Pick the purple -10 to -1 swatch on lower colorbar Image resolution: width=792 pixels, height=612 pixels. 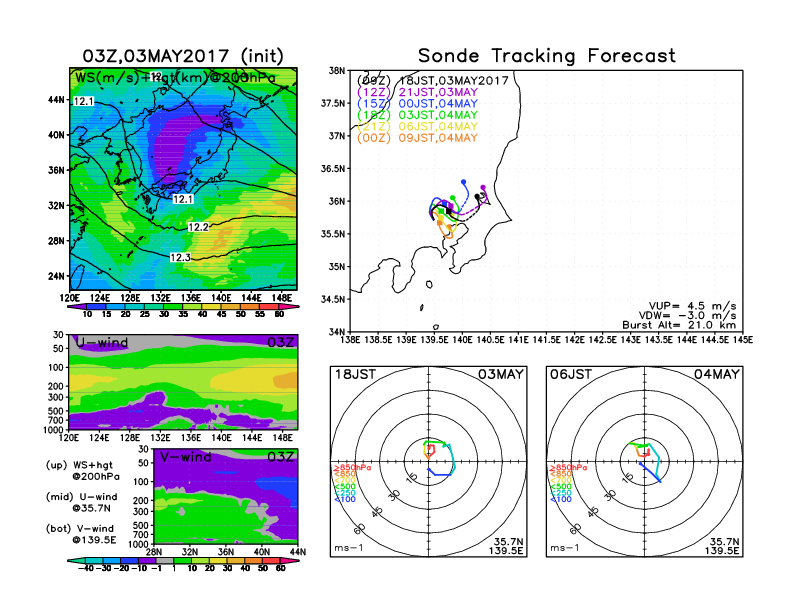point(147,560)
